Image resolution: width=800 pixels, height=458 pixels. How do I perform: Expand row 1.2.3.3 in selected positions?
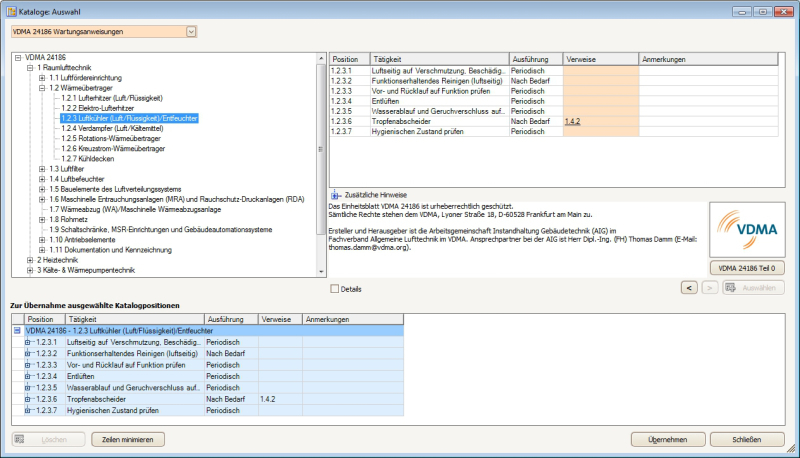tap(28, 365)
